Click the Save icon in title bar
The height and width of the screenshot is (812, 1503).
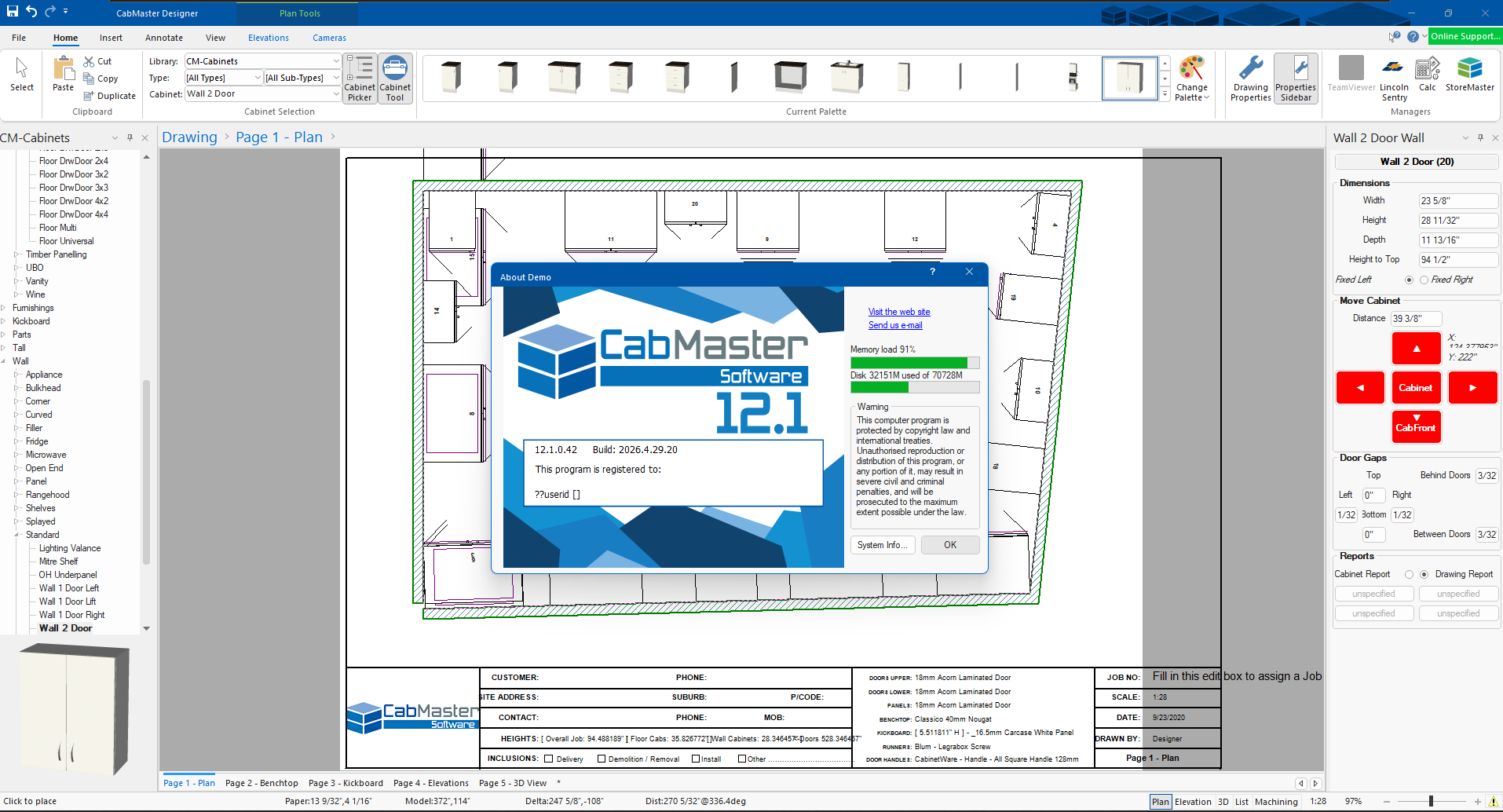(x=13, y=12)
